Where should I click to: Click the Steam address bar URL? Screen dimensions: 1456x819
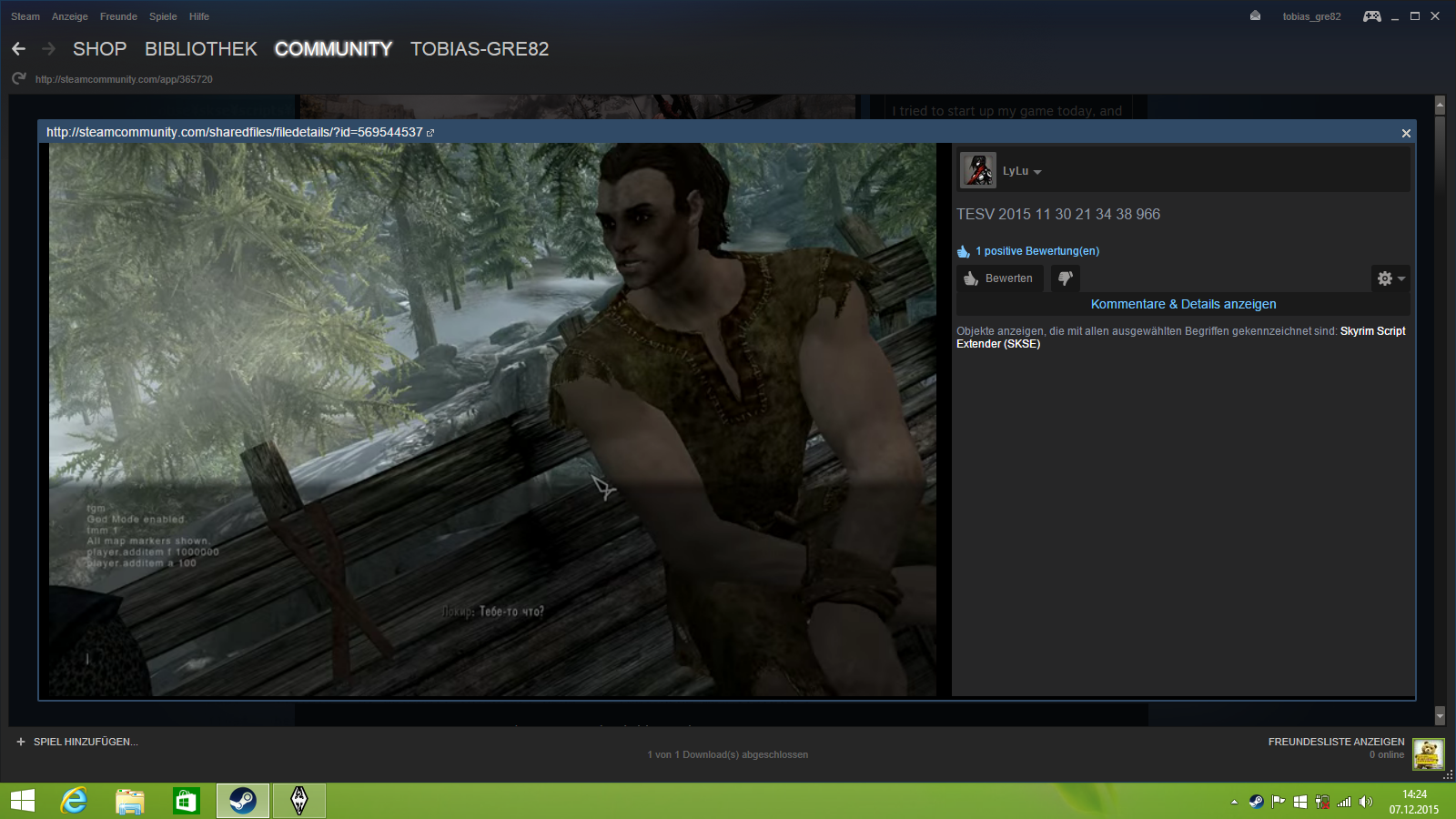point(124,79)
